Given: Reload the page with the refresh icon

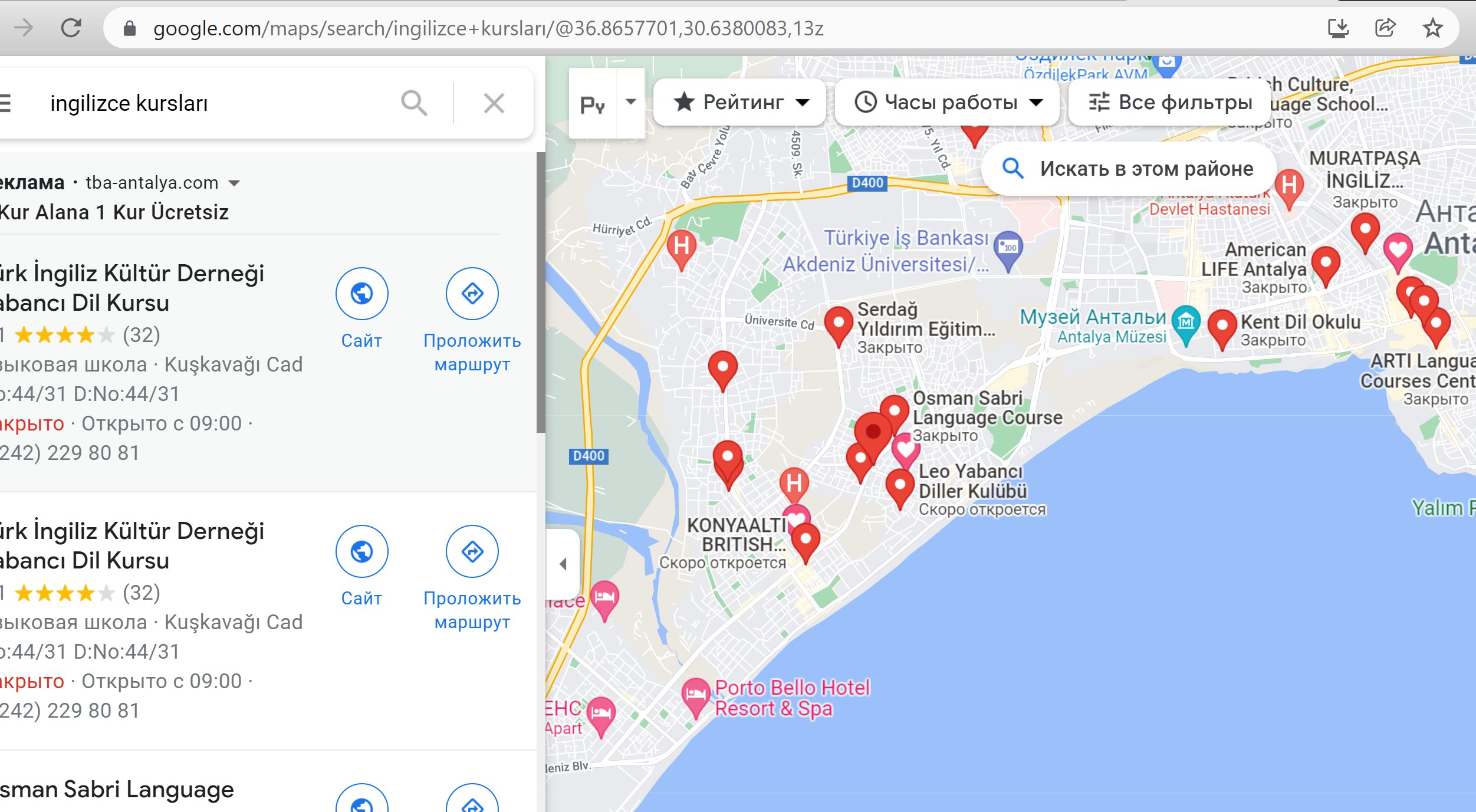Looking at the screenshot, I should 71,28.
